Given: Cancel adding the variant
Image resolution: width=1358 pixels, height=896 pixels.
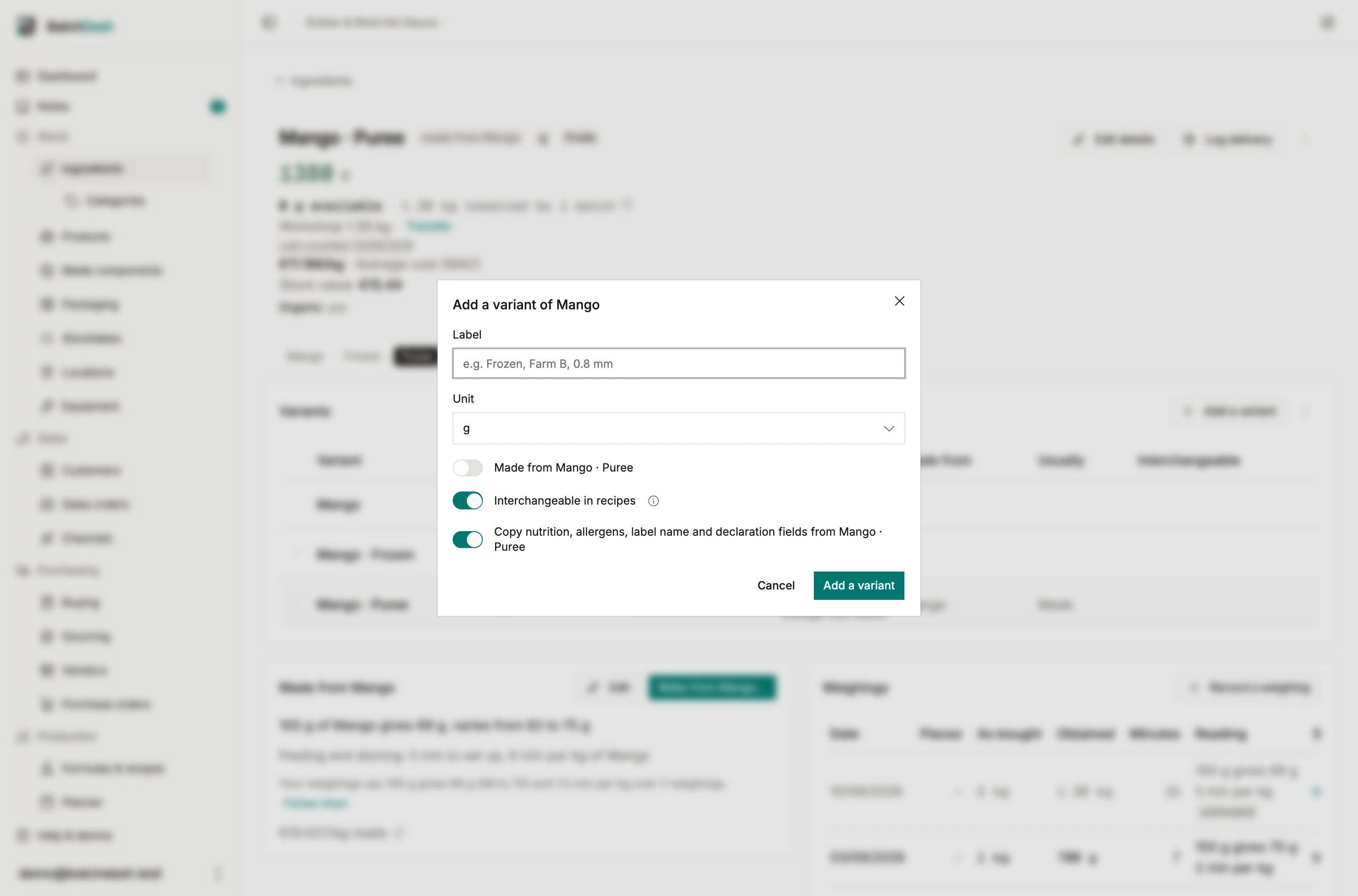Looking at the screenshot, I should pyautogui.click(x=776, y=586).
